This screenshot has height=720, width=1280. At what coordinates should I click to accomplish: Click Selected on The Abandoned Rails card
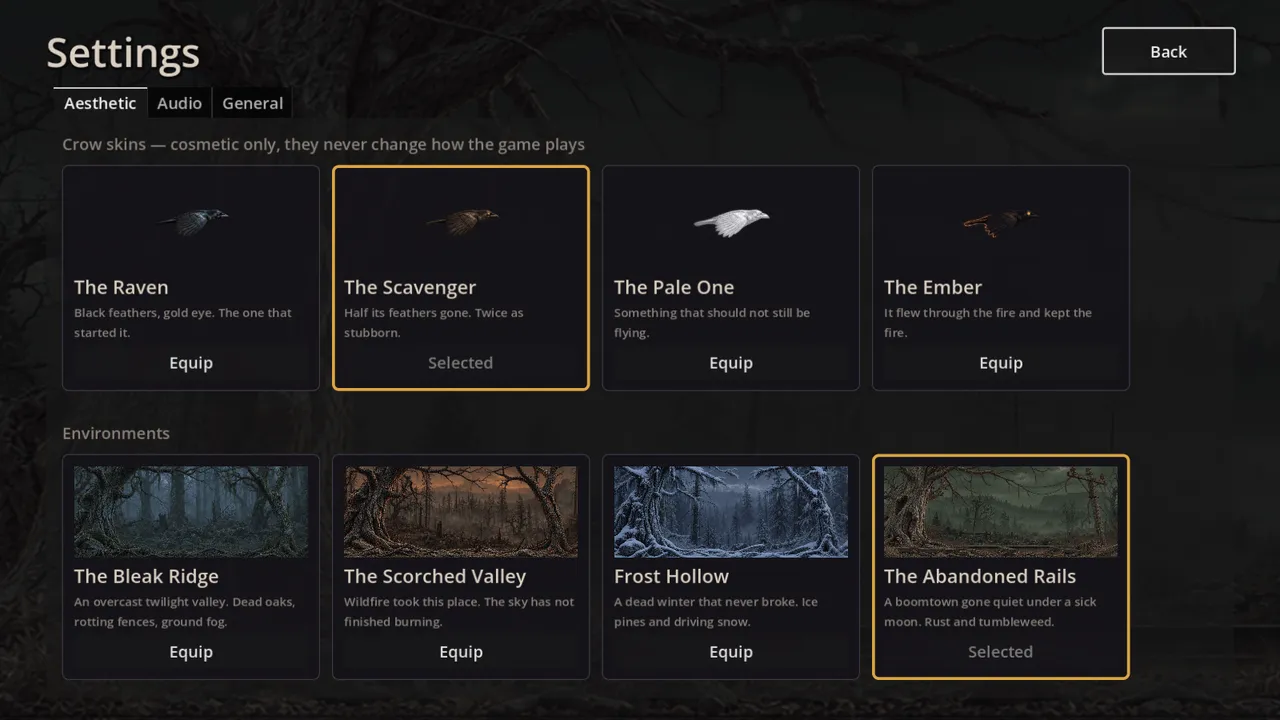(x=1000, y=652)
